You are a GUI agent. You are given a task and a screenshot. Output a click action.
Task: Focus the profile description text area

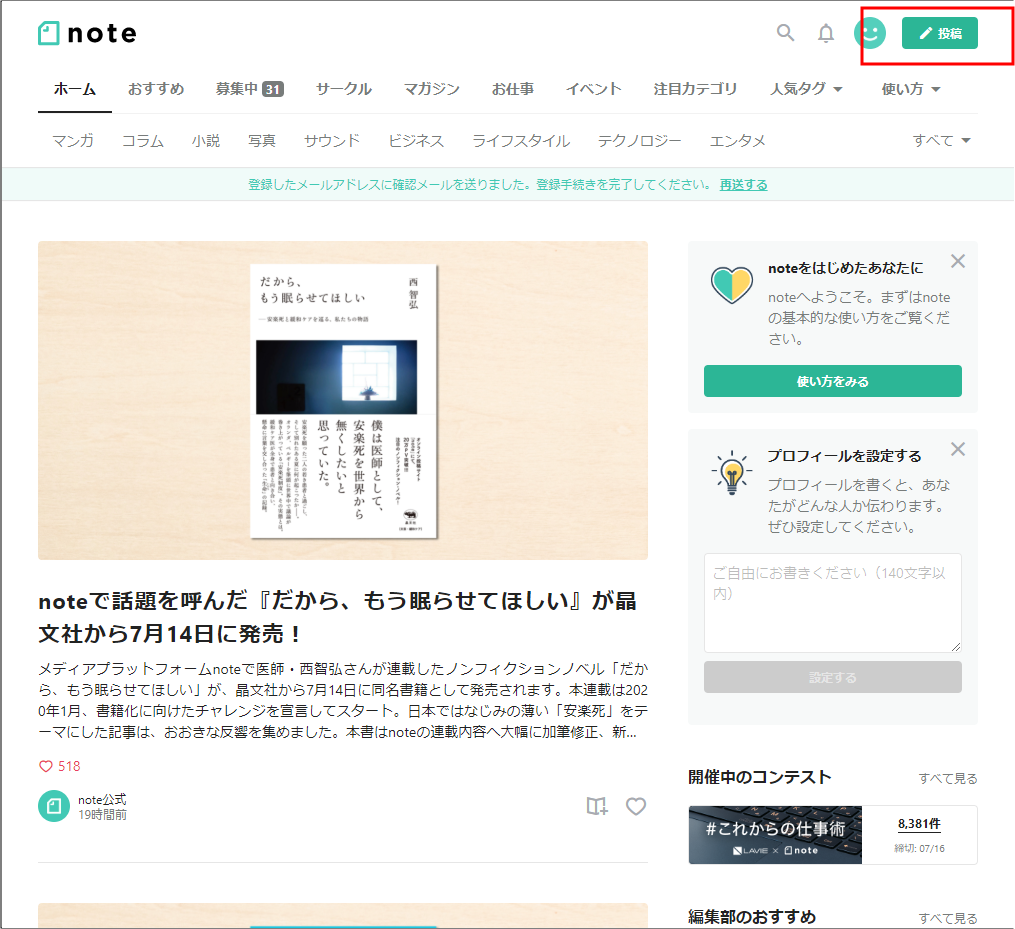[832, 603]
